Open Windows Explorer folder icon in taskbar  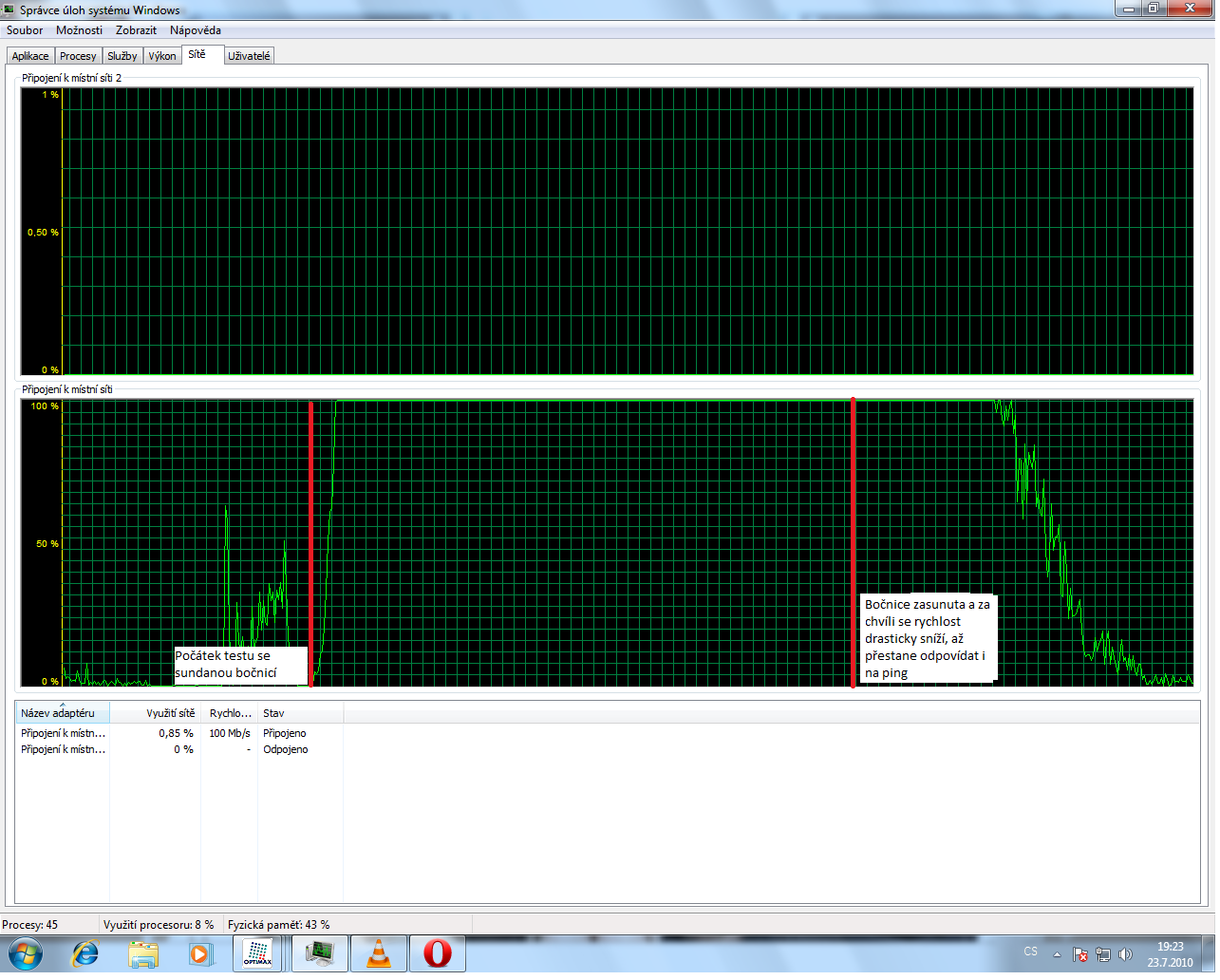pos(143,953)
